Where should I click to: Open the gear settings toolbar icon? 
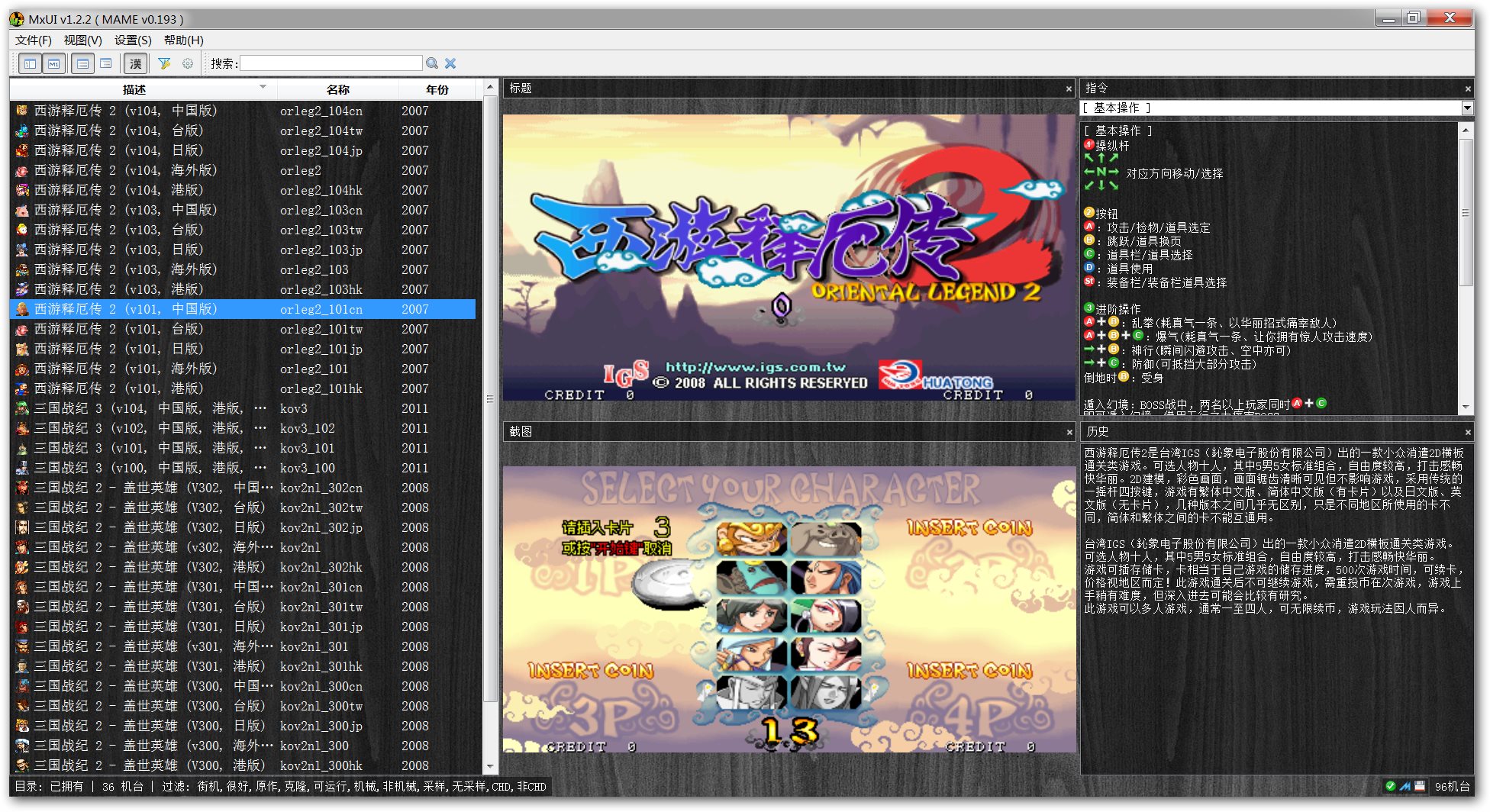click(x=188, y=63)
